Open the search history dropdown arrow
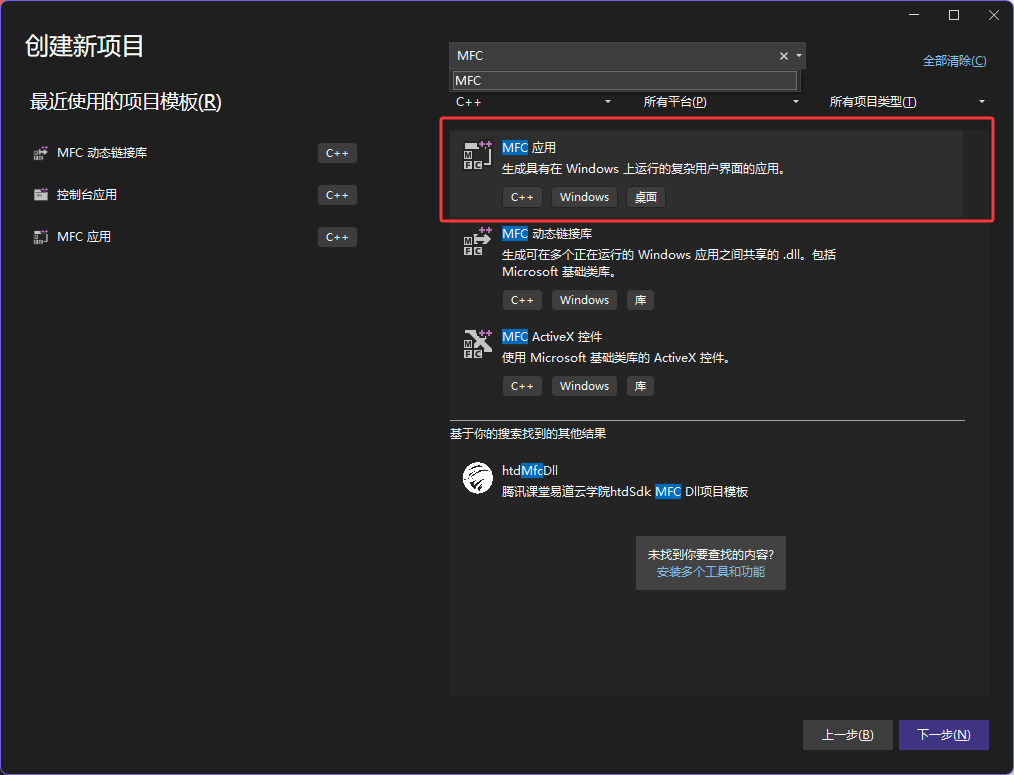Viewport: 1014px width, 775px height. [799, 56]
